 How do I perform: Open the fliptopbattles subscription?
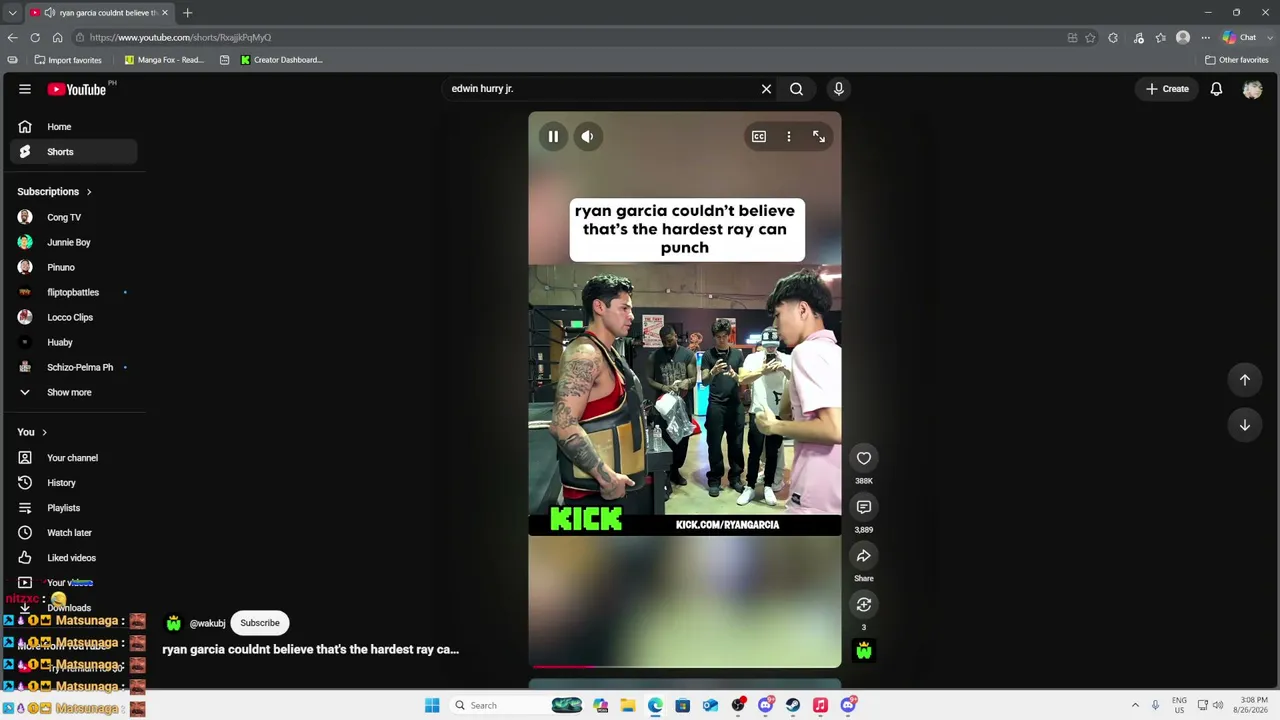click(x=73, y=292)
